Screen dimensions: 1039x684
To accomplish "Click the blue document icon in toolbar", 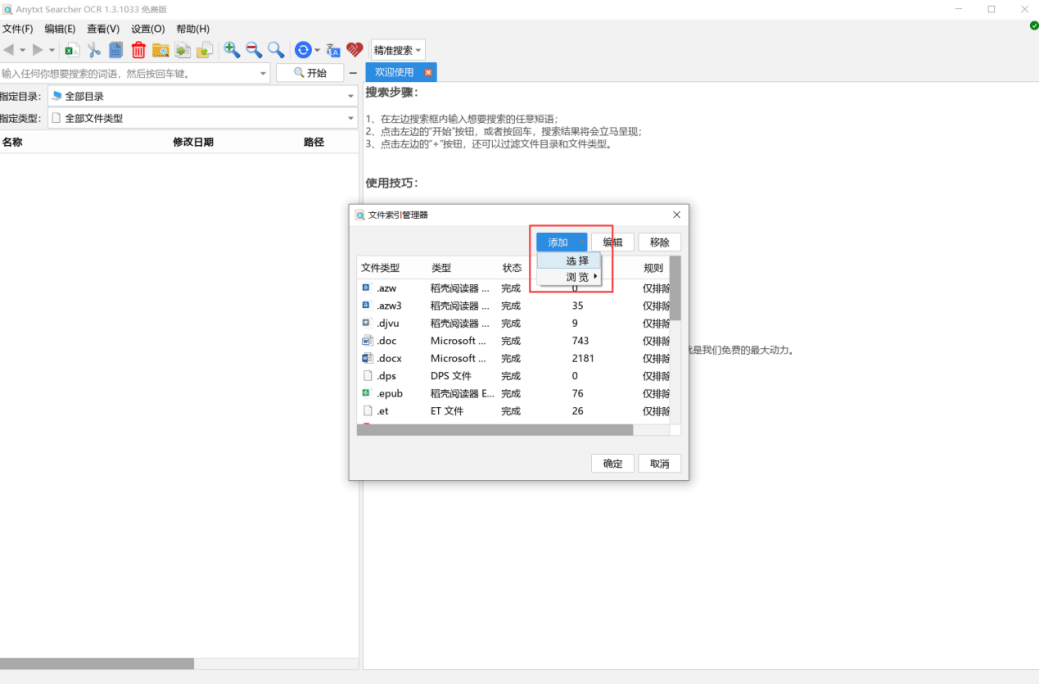I will 115,50.
